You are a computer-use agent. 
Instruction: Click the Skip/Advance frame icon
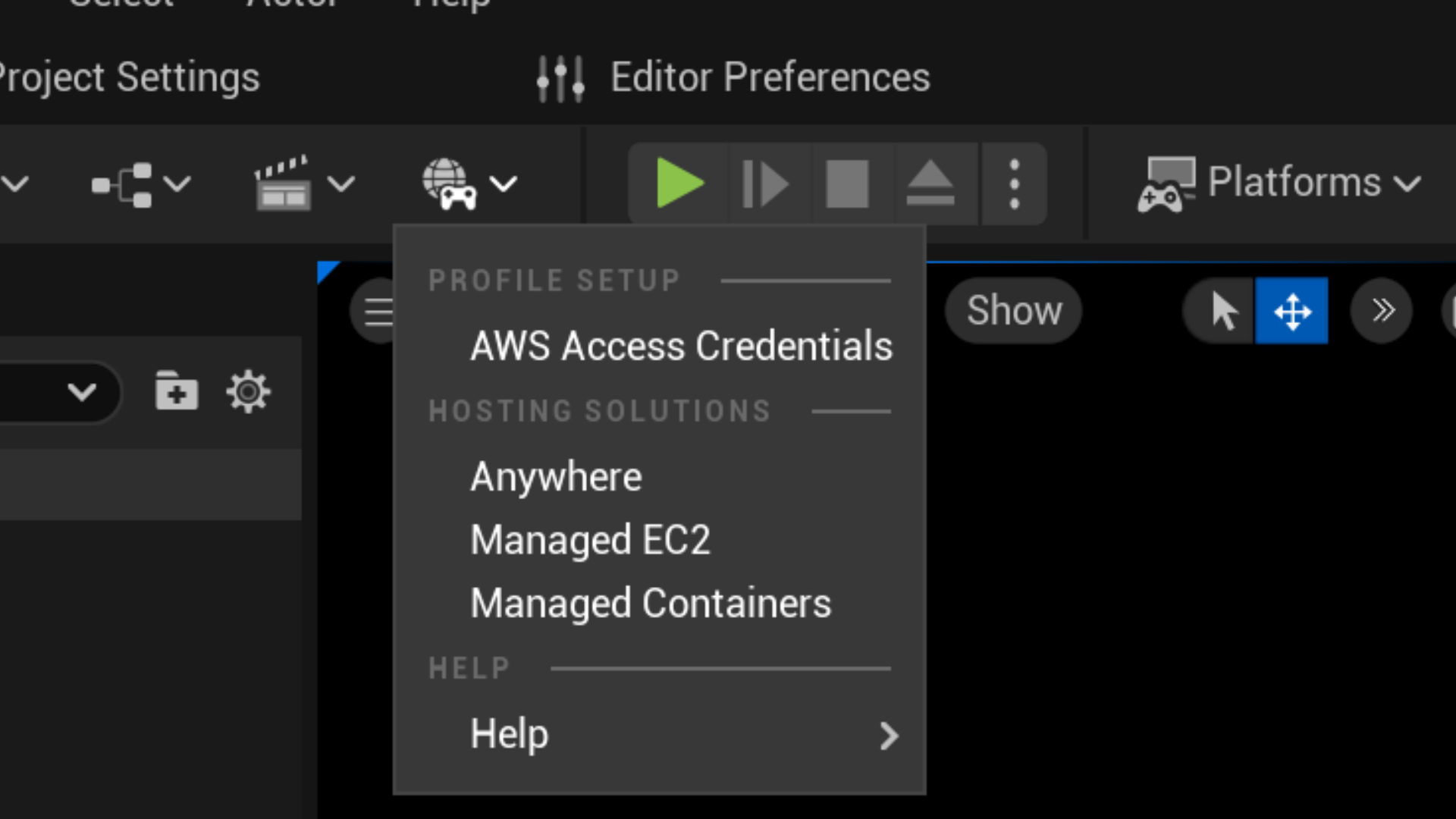pyautogui.click(x=766, y=184)
